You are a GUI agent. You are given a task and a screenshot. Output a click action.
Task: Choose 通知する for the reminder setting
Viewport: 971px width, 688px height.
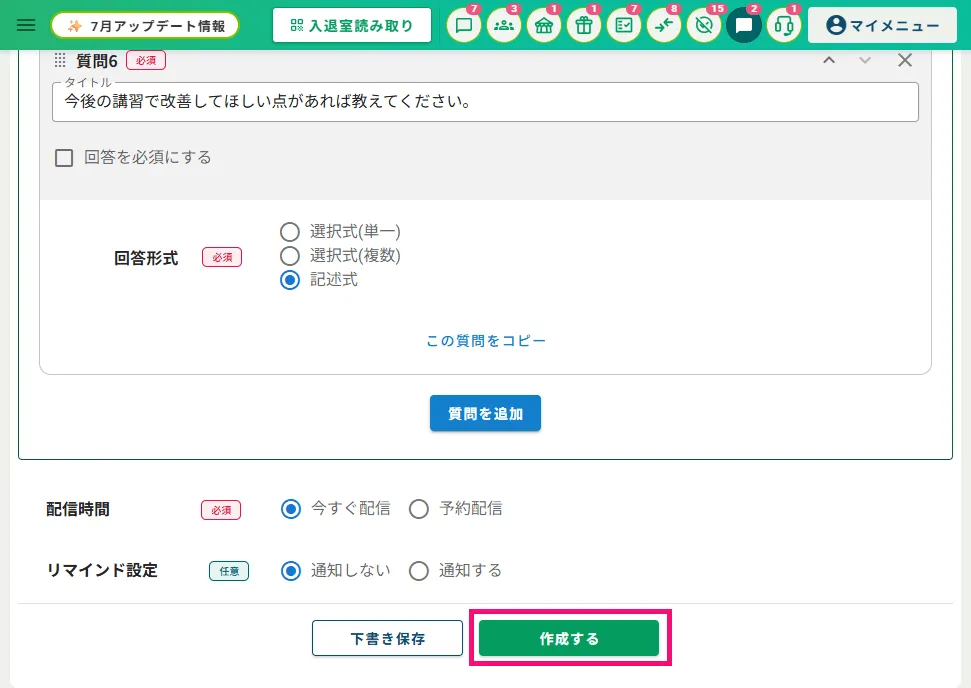tap(419, 571)
